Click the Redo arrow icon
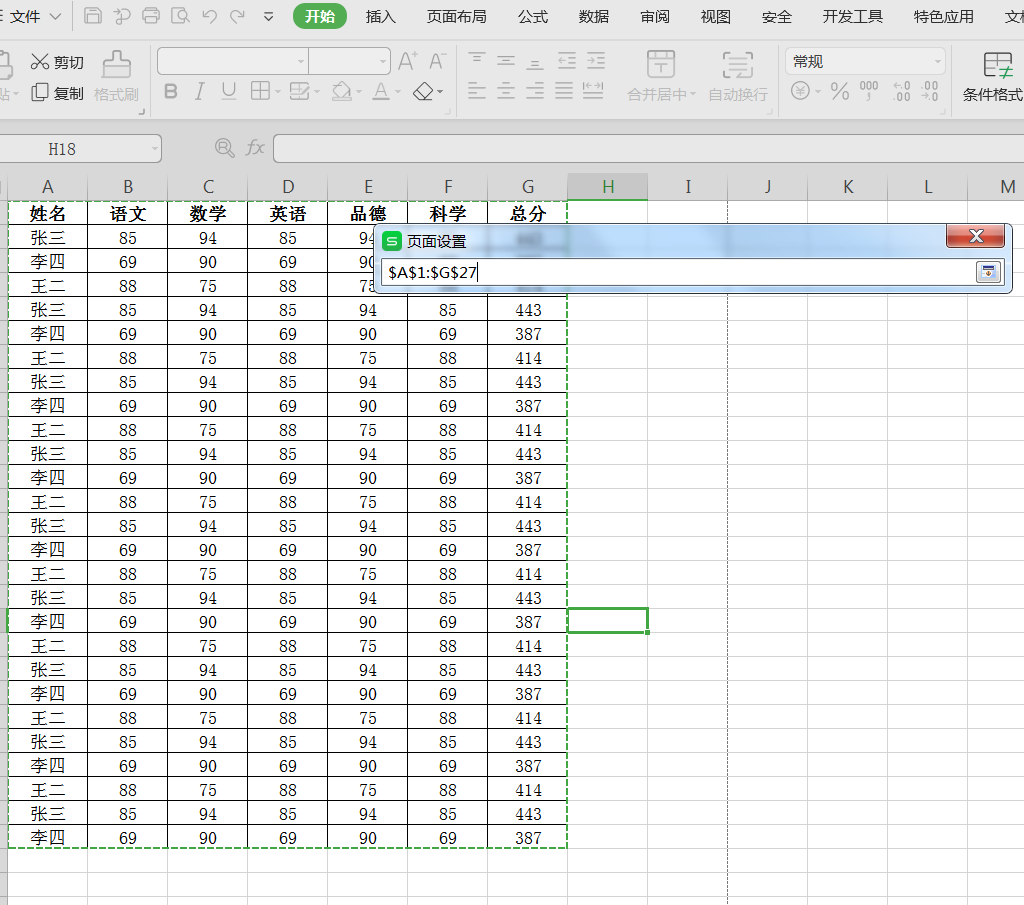This screenshot has width=1024, height=905. pos(238,16)
